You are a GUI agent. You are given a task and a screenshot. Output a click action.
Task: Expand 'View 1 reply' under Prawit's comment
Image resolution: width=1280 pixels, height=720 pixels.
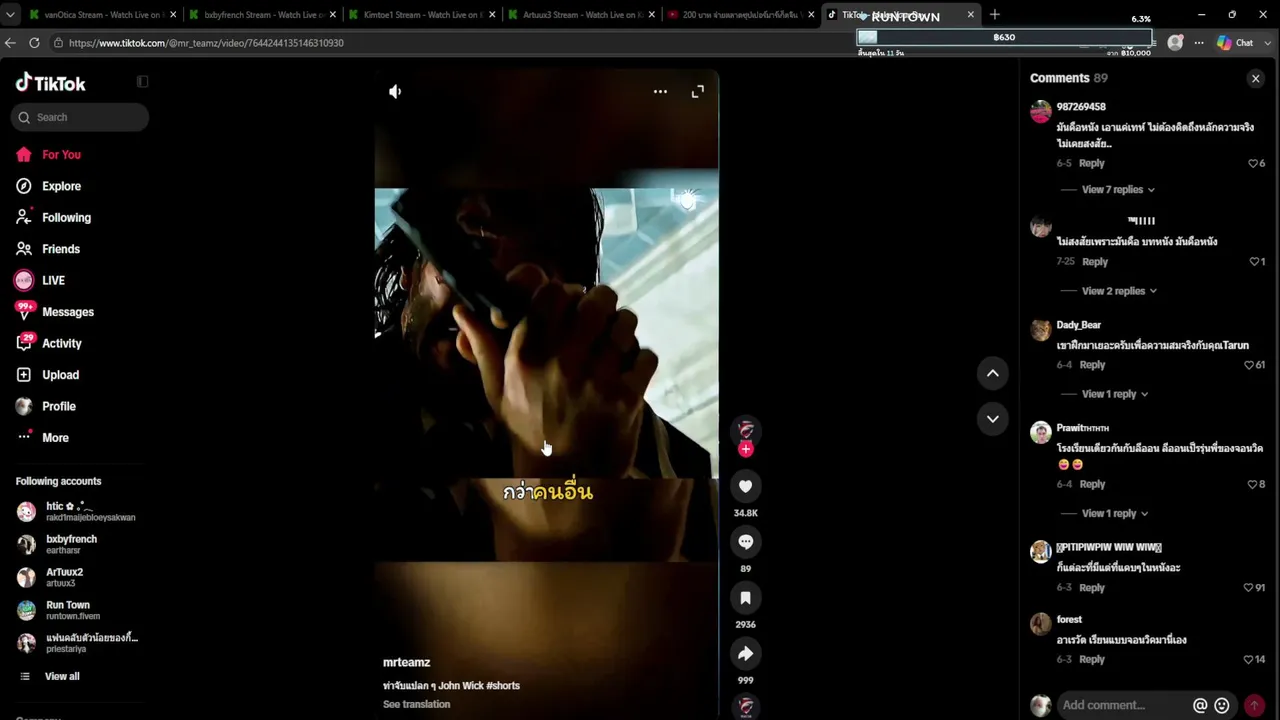pos(1115,513)
